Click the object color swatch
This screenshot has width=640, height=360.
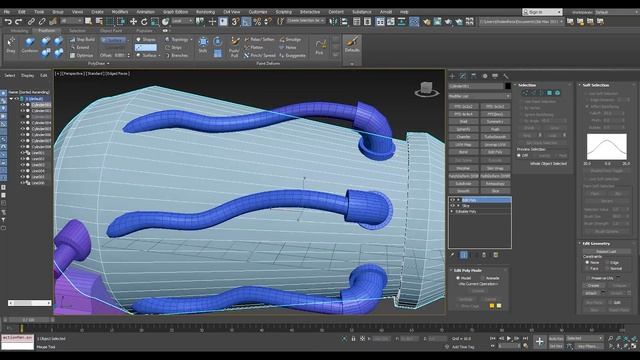(x=508, y=86)
